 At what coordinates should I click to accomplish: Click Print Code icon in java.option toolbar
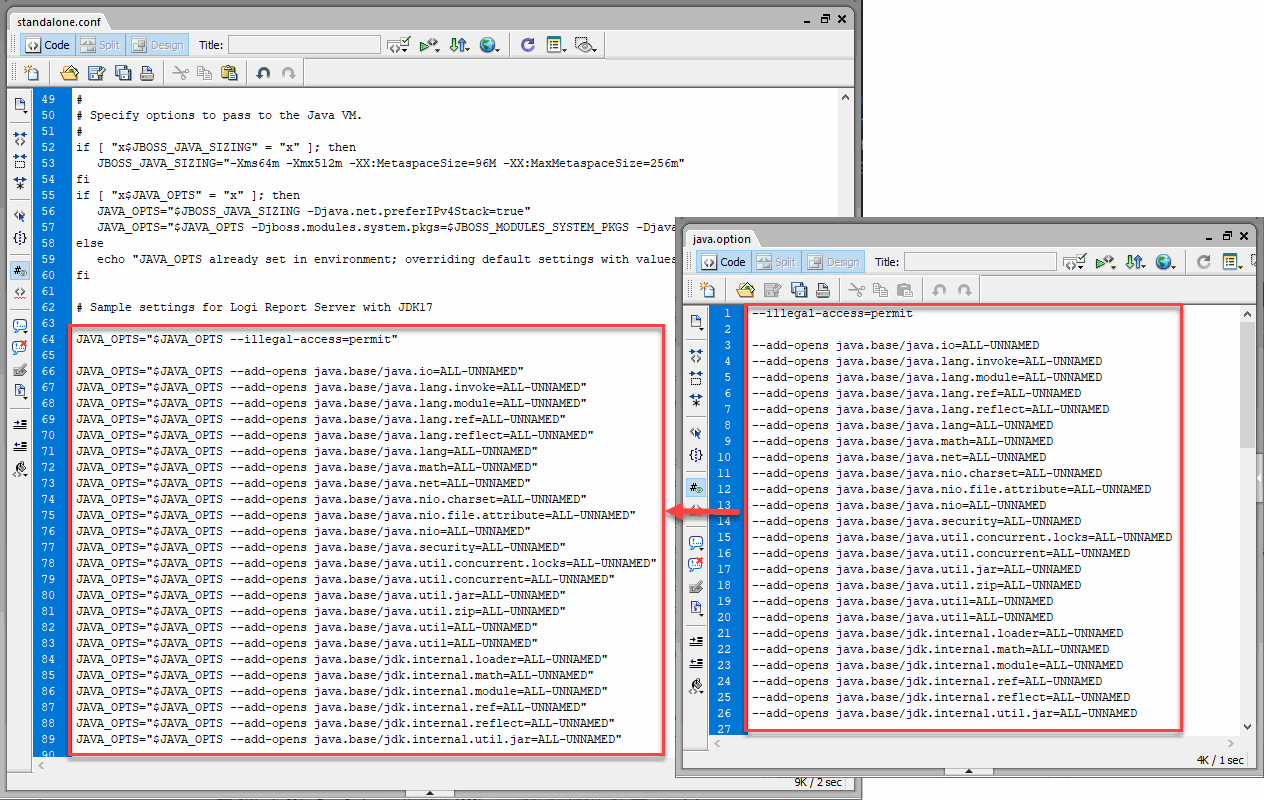pyautogui.click(x=822, y=290)
